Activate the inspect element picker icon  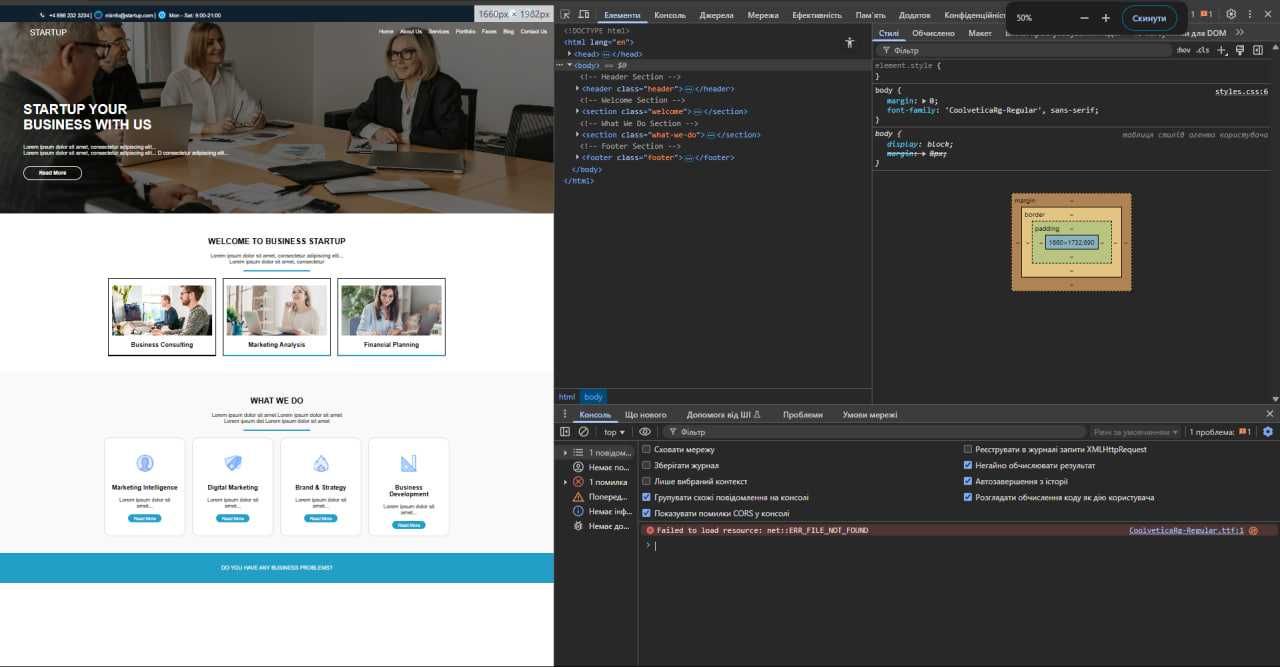point(566,15)
